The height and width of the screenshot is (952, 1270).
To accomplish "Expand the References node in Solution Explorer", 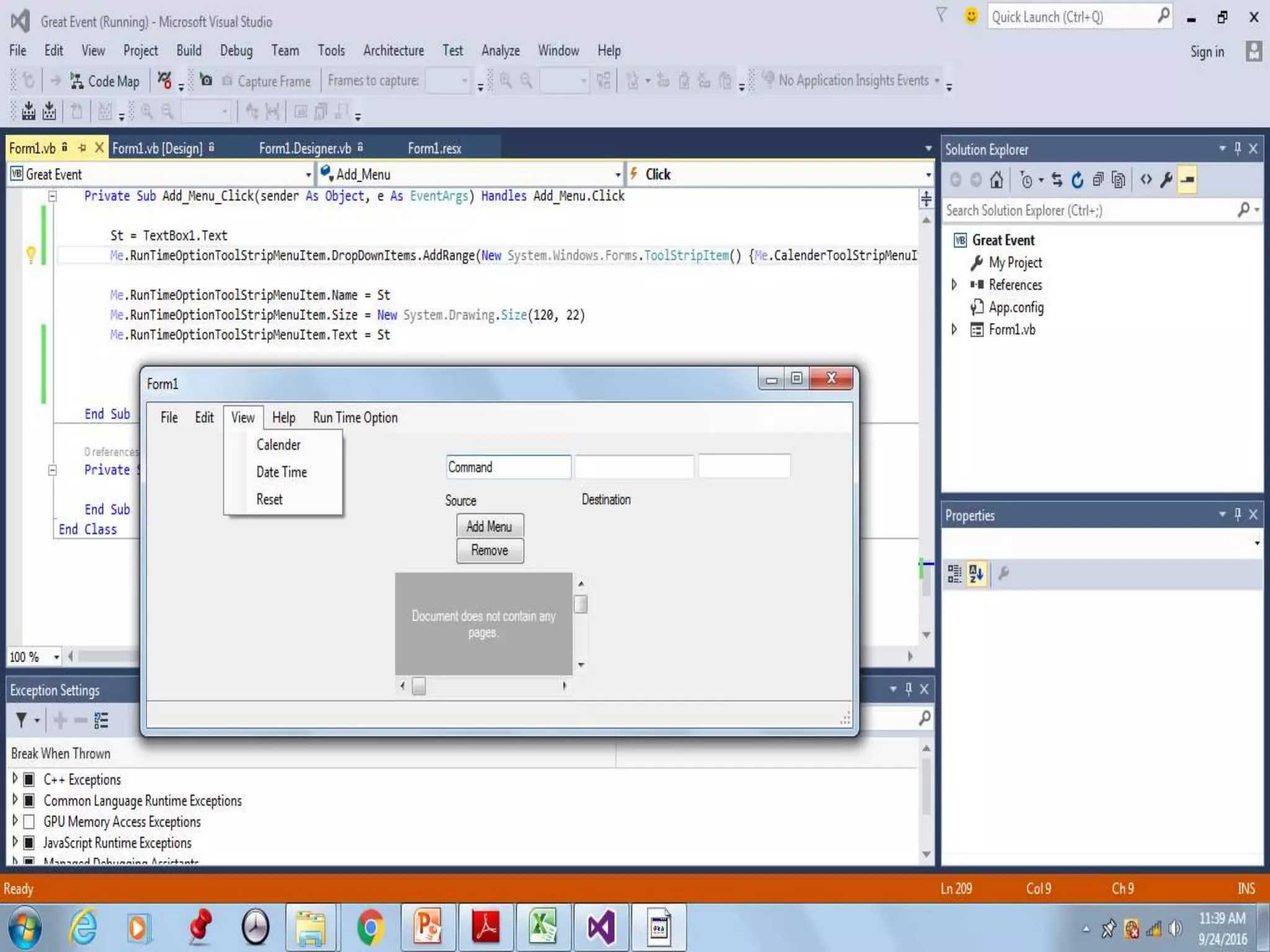I will 954,284.
